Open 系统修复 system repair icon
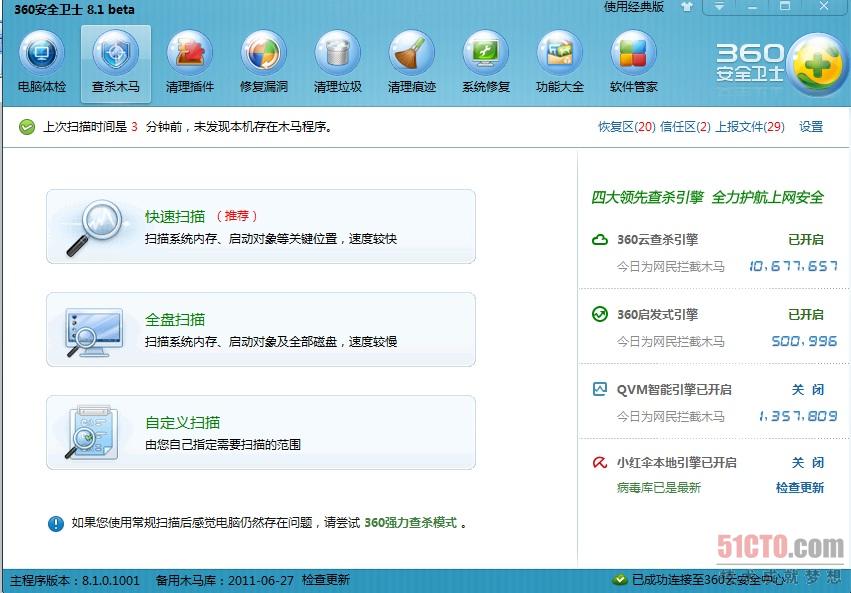 point(486,53)
